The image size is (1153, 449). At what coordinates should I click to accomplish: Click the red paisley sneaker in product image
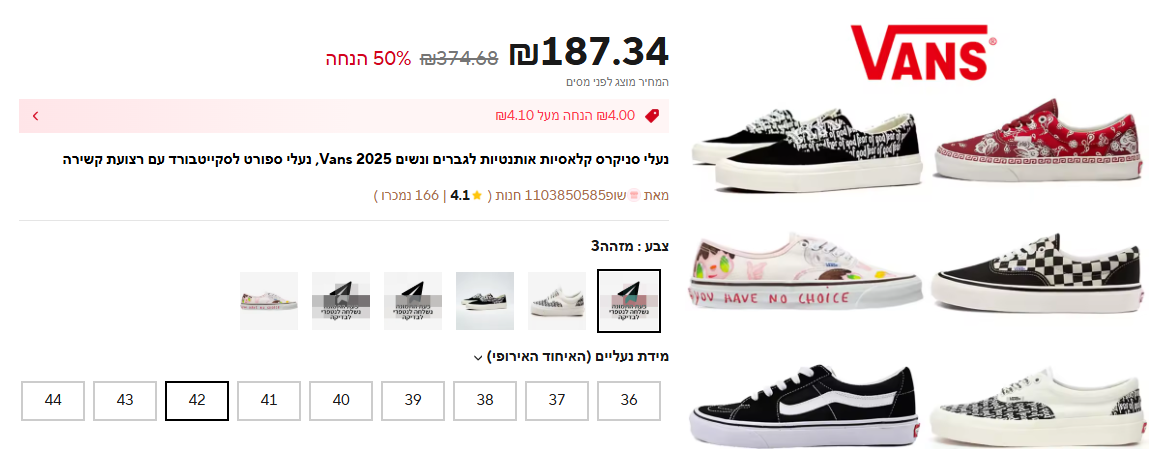point(1039,140)
